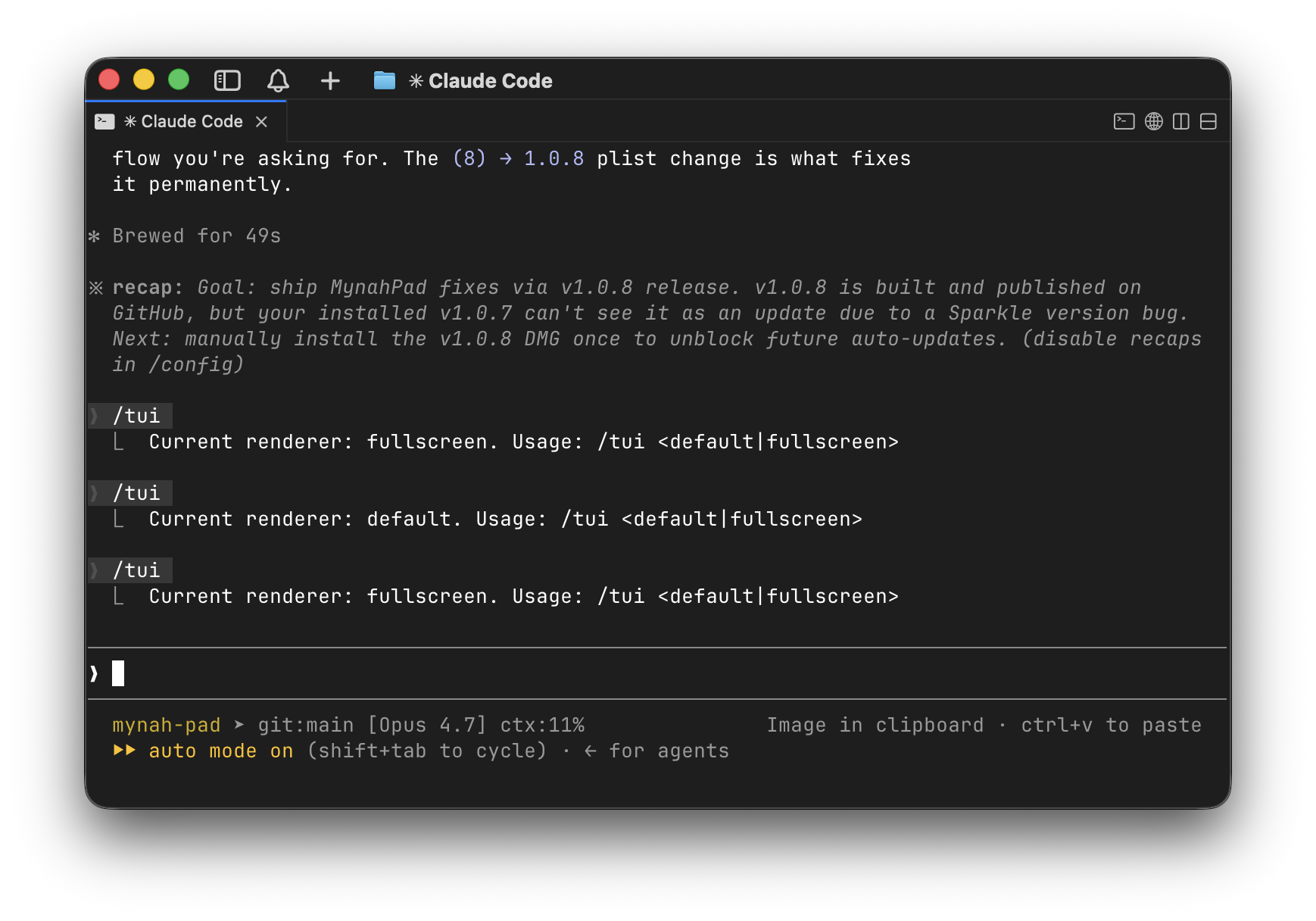Toggle the sidebar panel icon

tap(227, 80)
